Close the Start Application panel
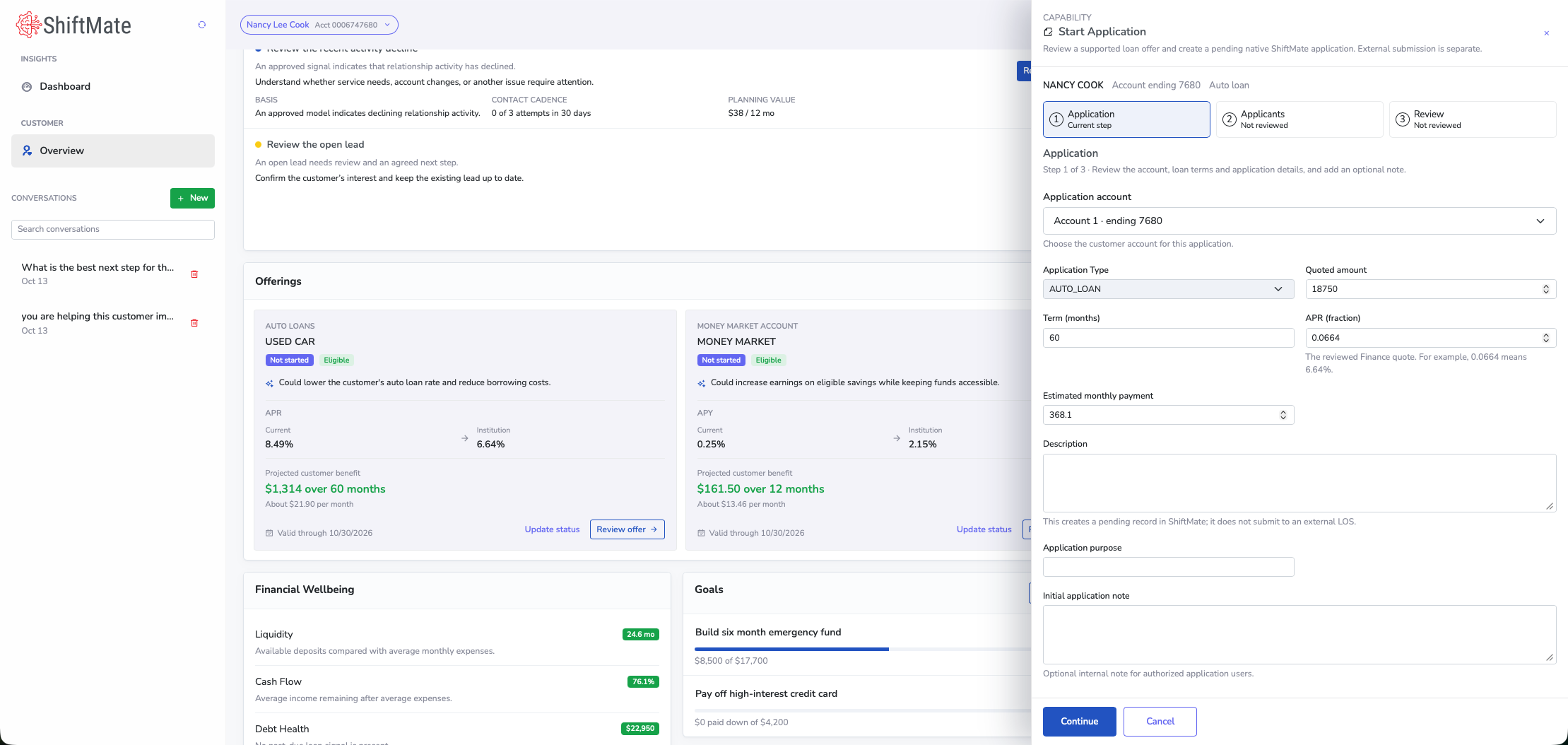The height and width of the screenshot is (745, 1568). click(x=1546, y=33)
